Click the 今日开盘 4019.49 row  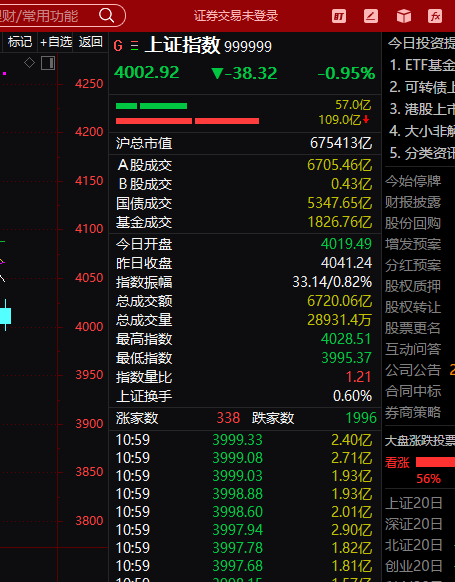coord(244,244)
